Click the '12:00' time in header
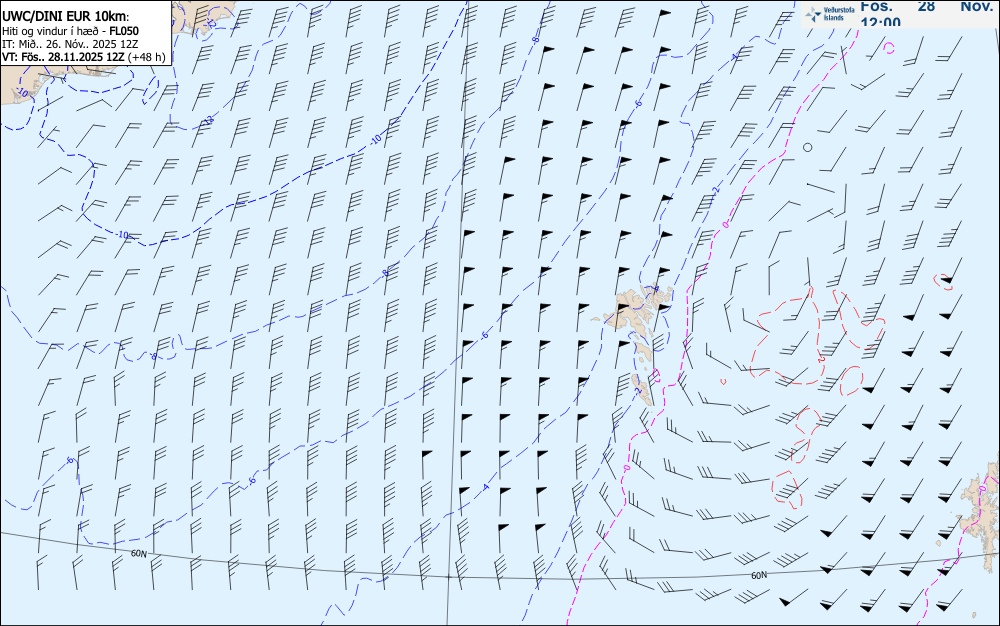The width and height of the screenshot is (1000, 626). pyautogui.click(x=881, y=22)
